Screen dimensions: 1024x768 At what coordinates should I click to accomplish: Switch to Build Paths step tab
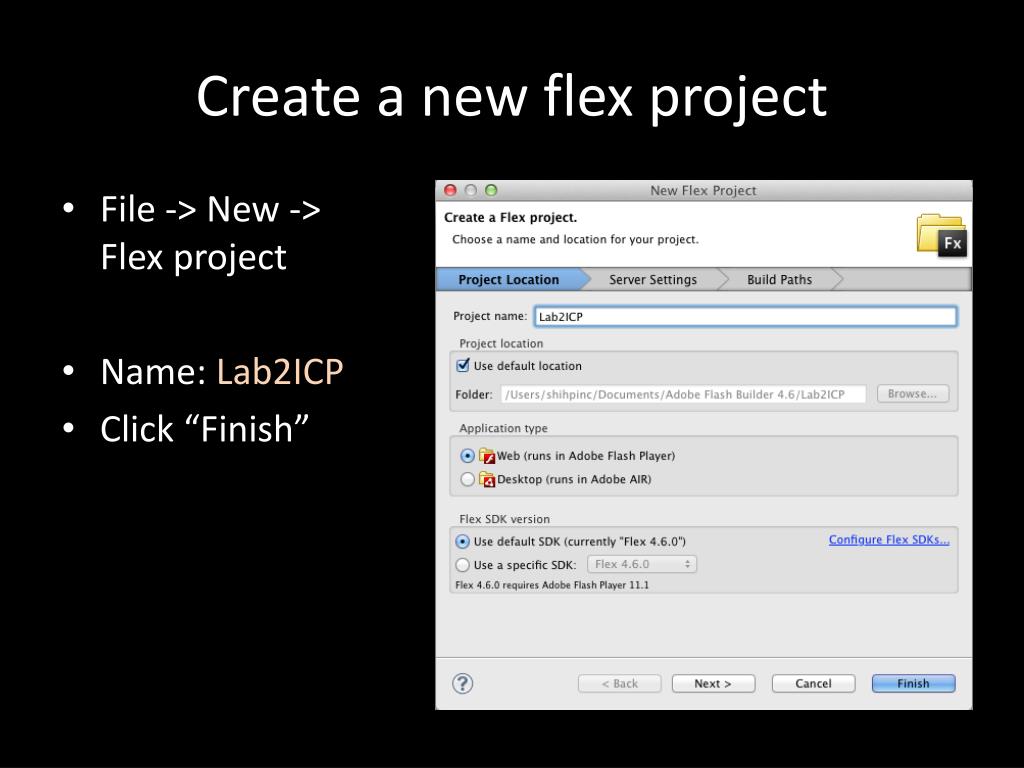(x=780, y=280)
